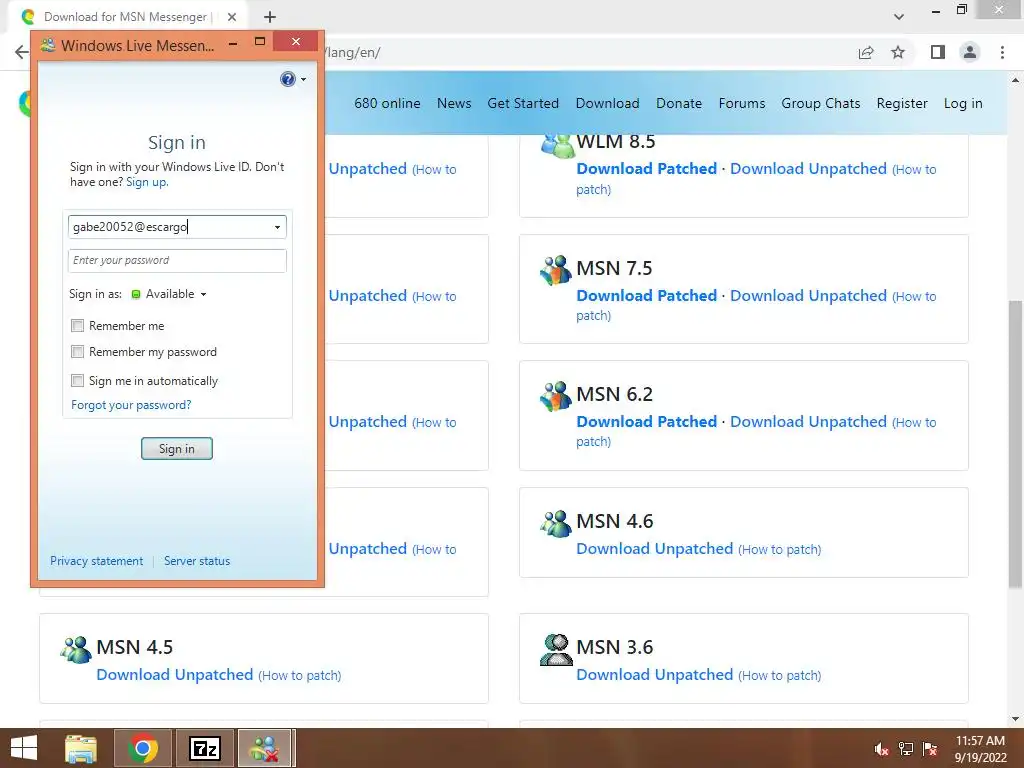Open File Explorer from the taskbar
1024x768 pixels.
(x=81, y=748)
